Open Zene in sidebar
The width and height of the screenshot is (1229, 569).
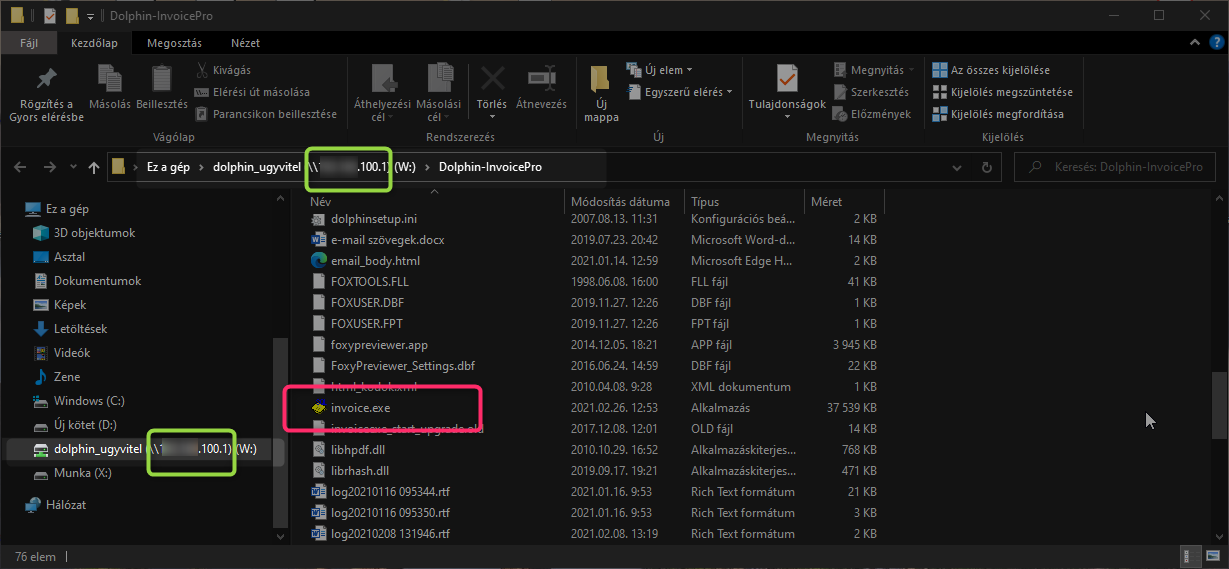tap(56, 377)
